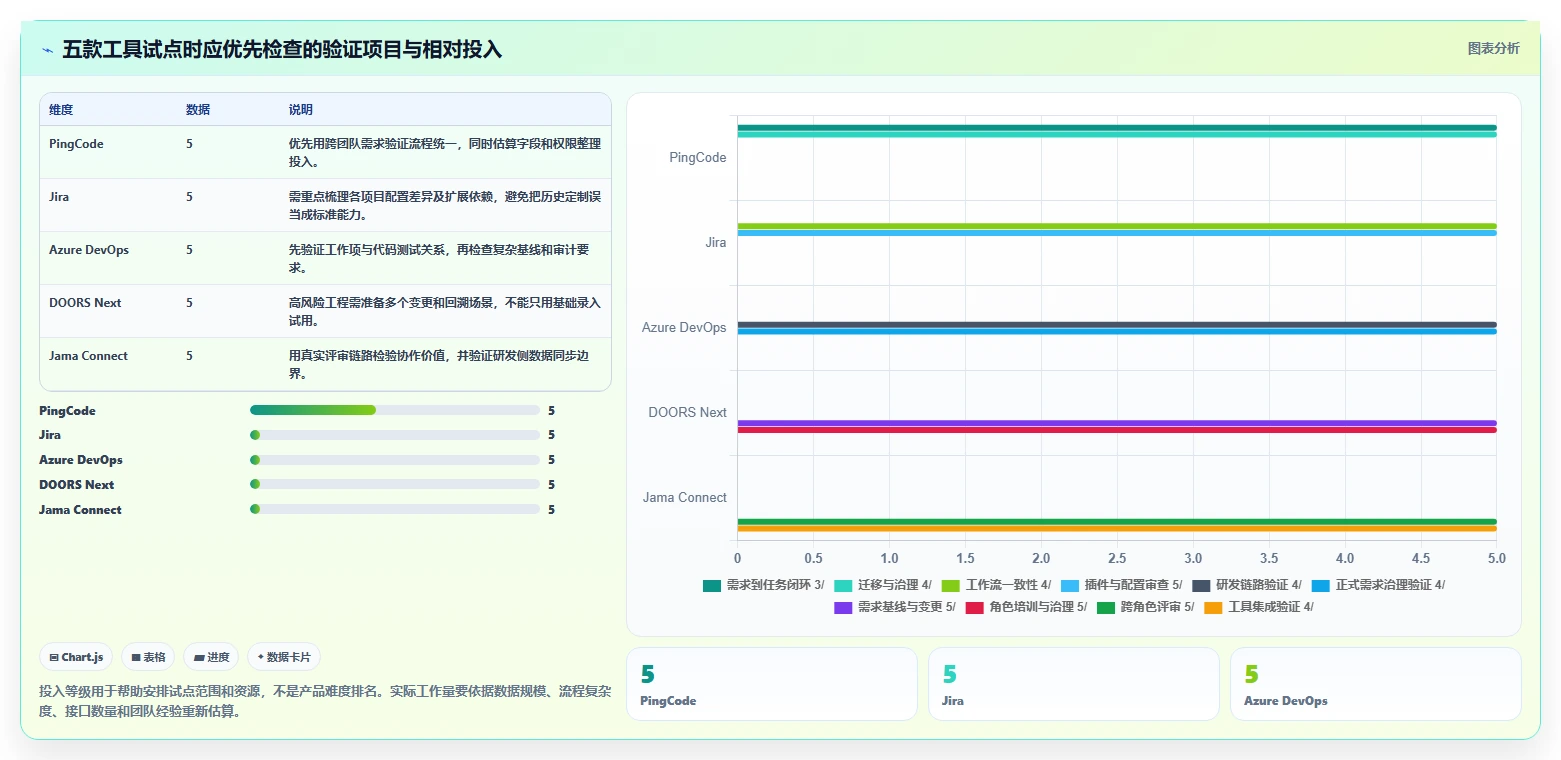
Task: Click the 图表分析 label in the header
Action: point(1493,49)
